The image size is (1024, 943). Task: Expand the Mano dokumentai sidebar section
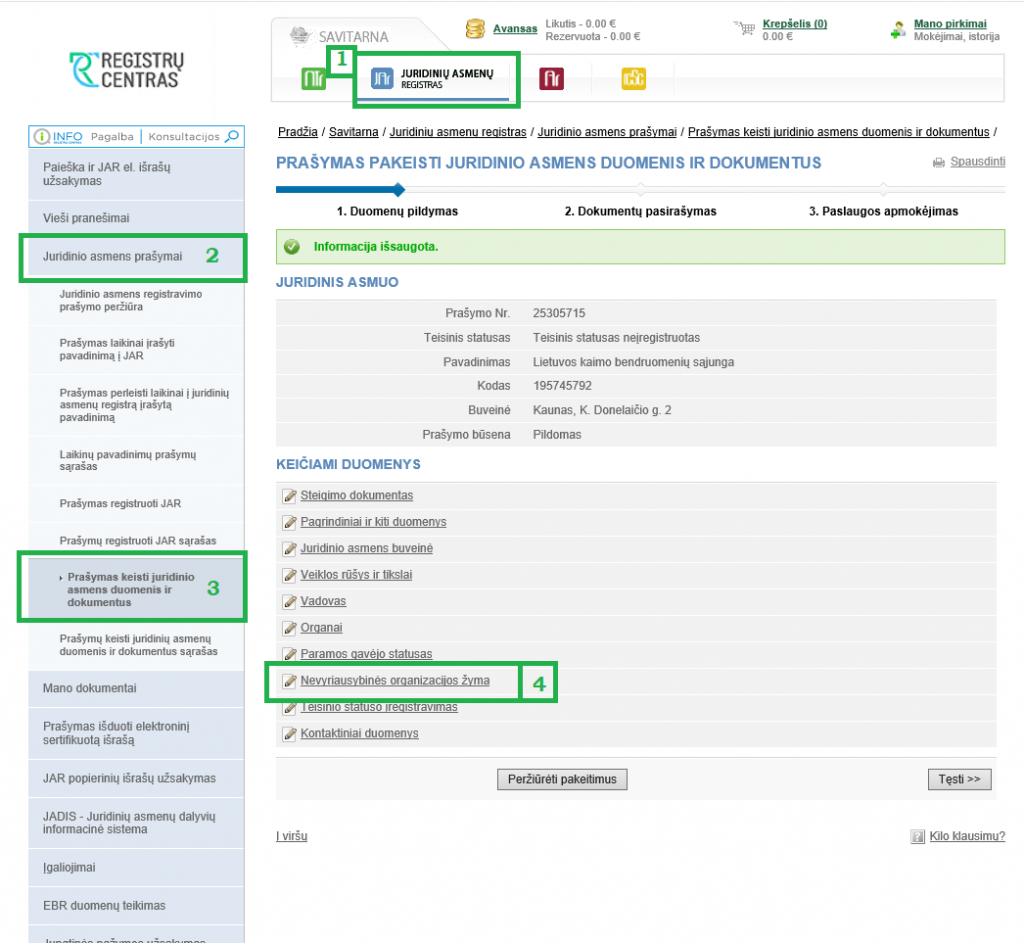click(x=90, y=688)
